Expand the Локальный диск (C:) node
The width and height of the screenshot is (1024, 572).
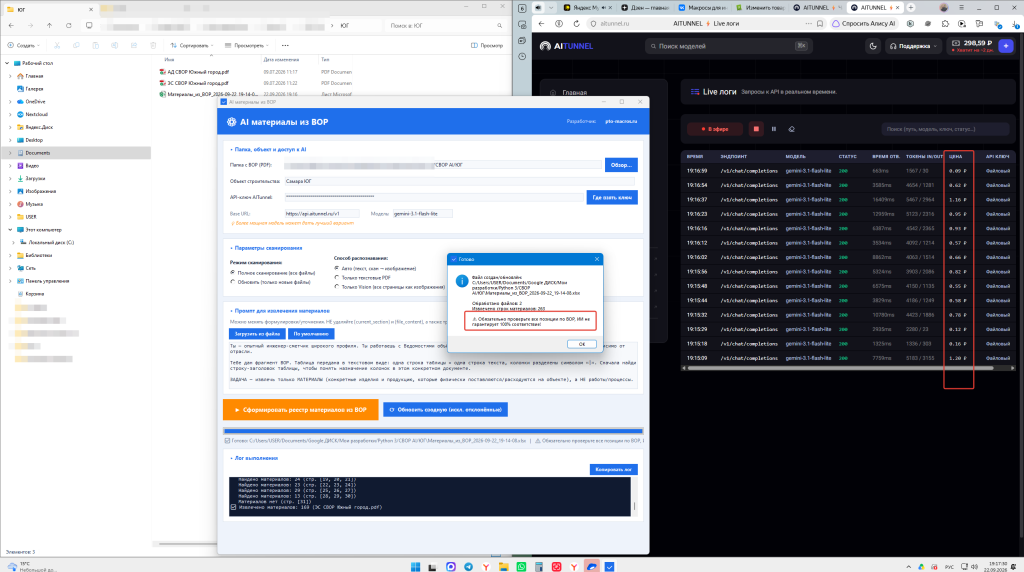point(13,242)
